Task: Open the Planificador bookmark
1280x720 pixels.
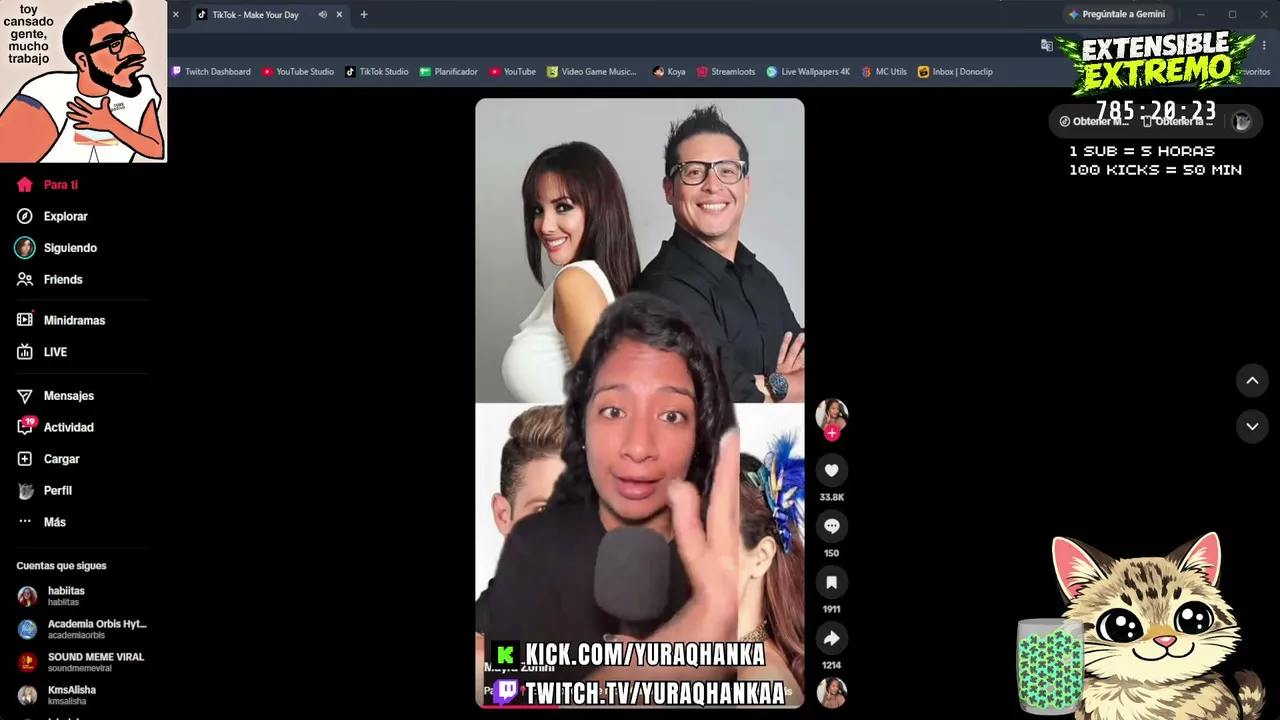Action: point(449,72)
